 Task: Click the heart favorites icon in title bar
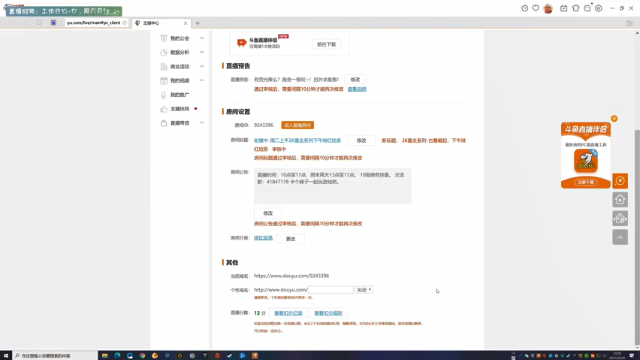click(536, 8)
